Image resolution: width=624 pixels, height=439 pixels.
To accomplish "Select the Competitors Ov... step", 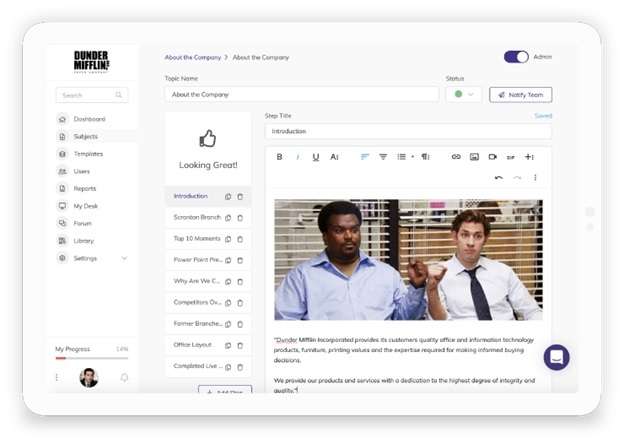I will (197, 302).
